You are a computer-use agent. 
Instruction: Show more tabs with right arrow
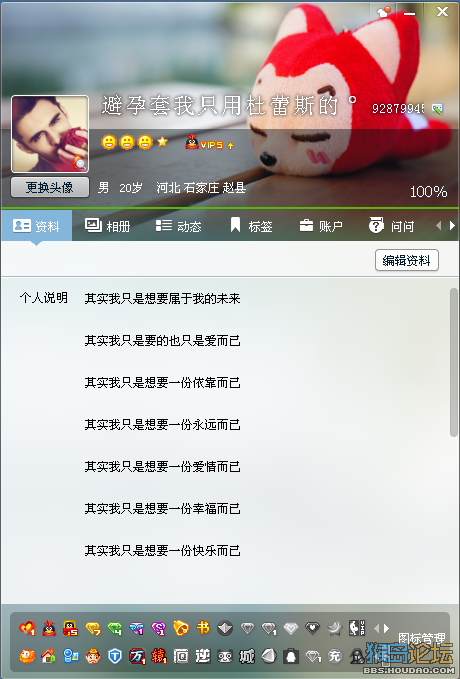[x=452, y=226]
